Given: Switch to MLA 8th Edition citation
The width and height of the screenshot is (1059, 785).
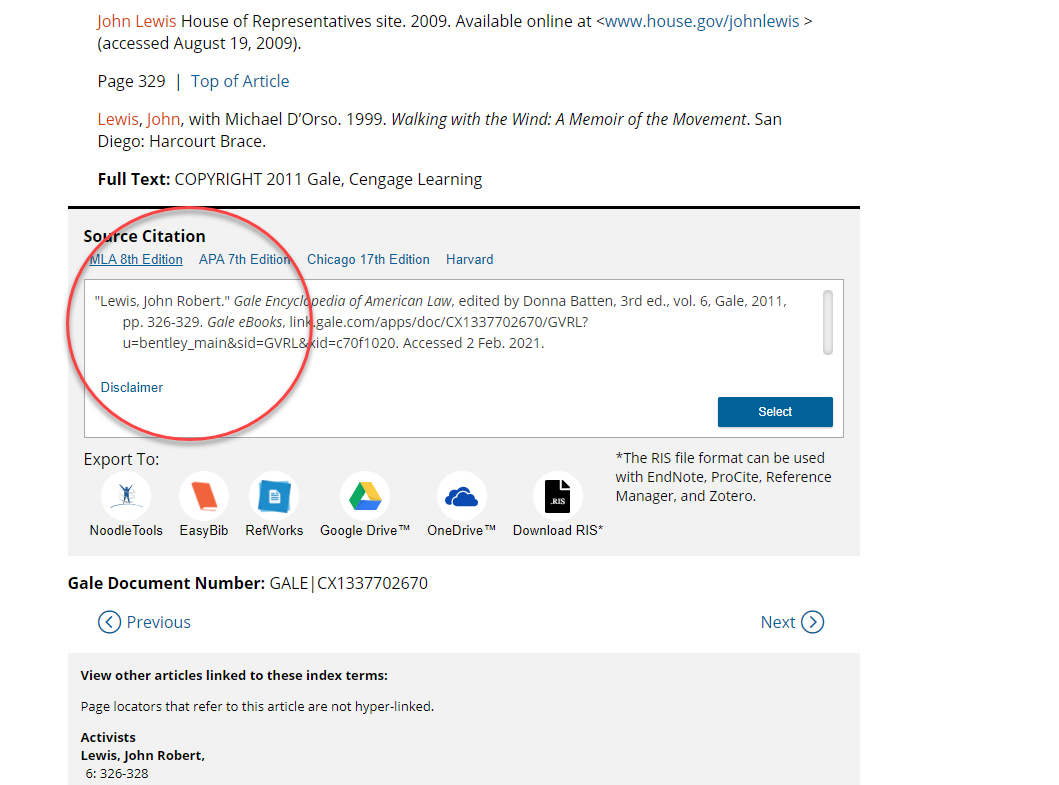Looking at the screenshot, I should pos(136,259).
